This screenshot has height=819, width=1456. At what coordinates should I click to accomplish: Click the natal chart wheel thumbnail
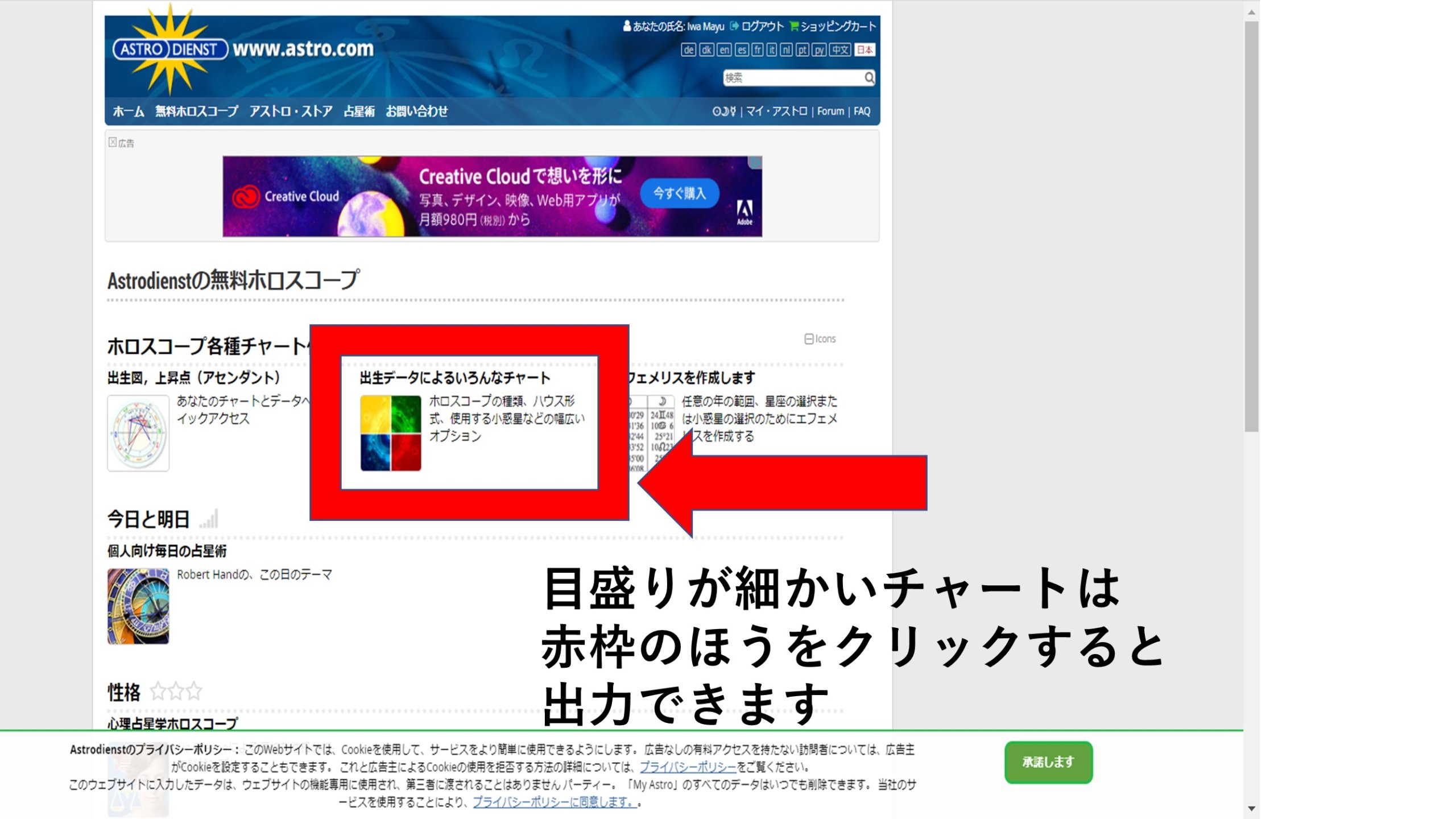coord(138,433)
